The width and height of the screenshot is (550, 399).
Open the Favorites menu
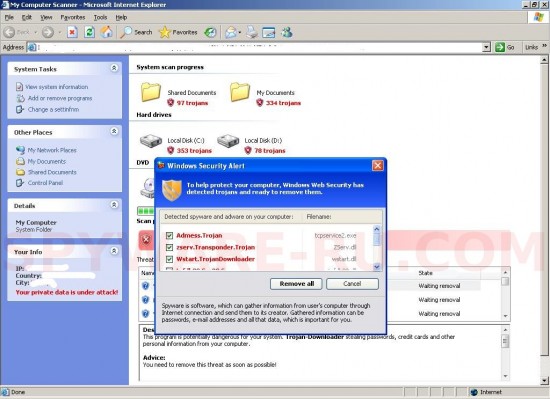73,17
